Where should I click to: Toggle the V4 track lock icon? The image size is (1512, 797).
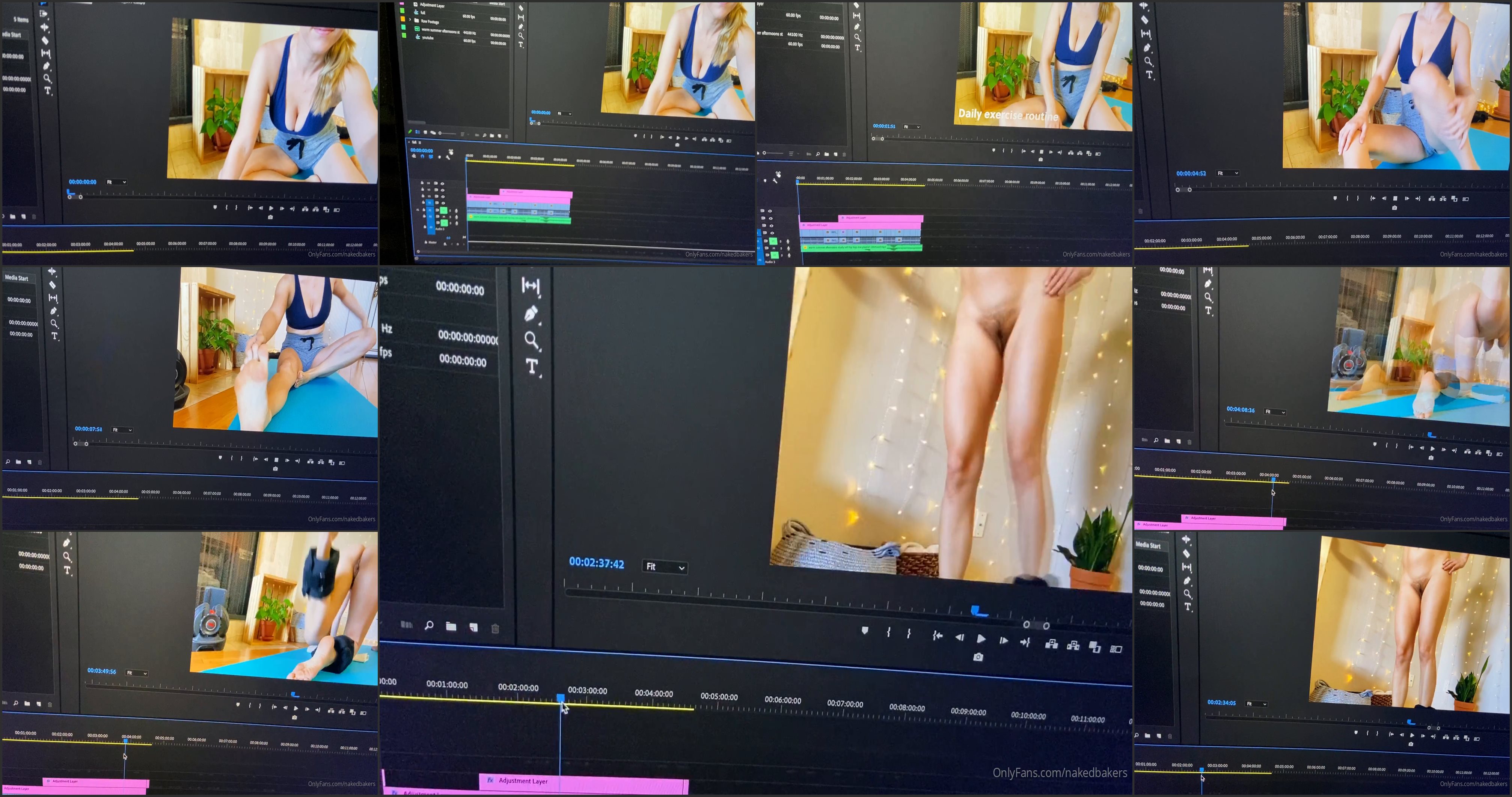click(422, 183)
